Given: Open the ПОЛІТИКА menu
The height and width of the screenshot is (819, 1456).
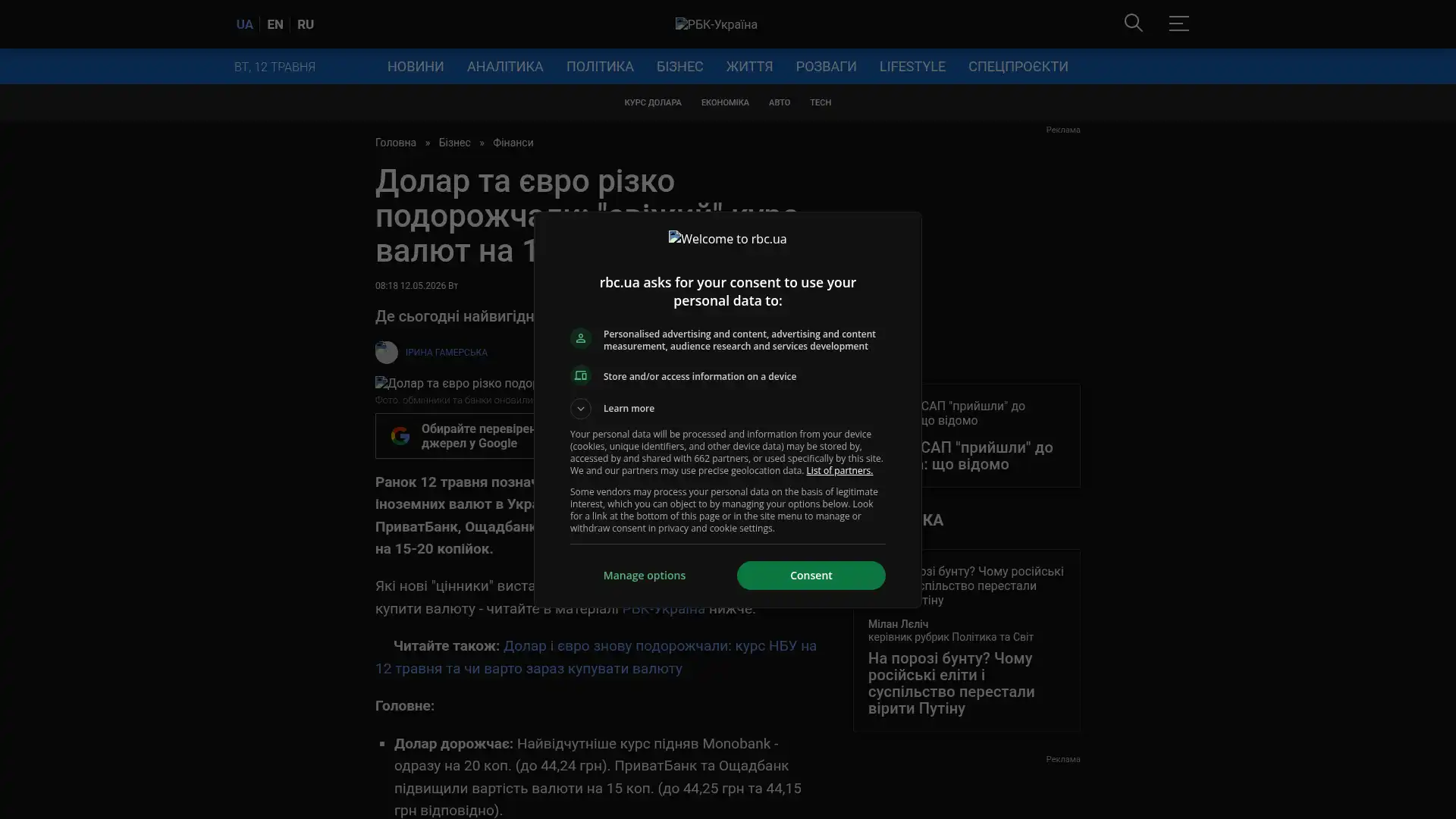Looking at the screenshot, I should click(x=600, y=67).
